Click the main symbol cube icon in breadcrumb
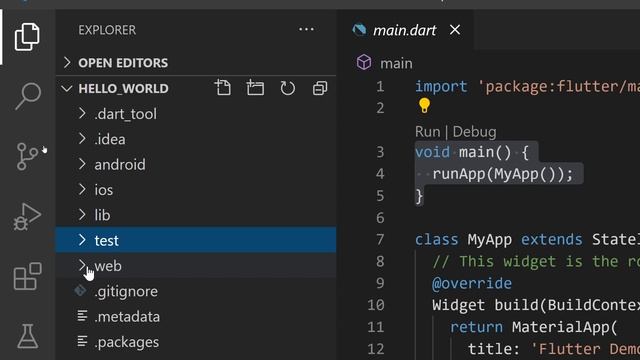Screen dimensions: 640x360 coord(364,63)
